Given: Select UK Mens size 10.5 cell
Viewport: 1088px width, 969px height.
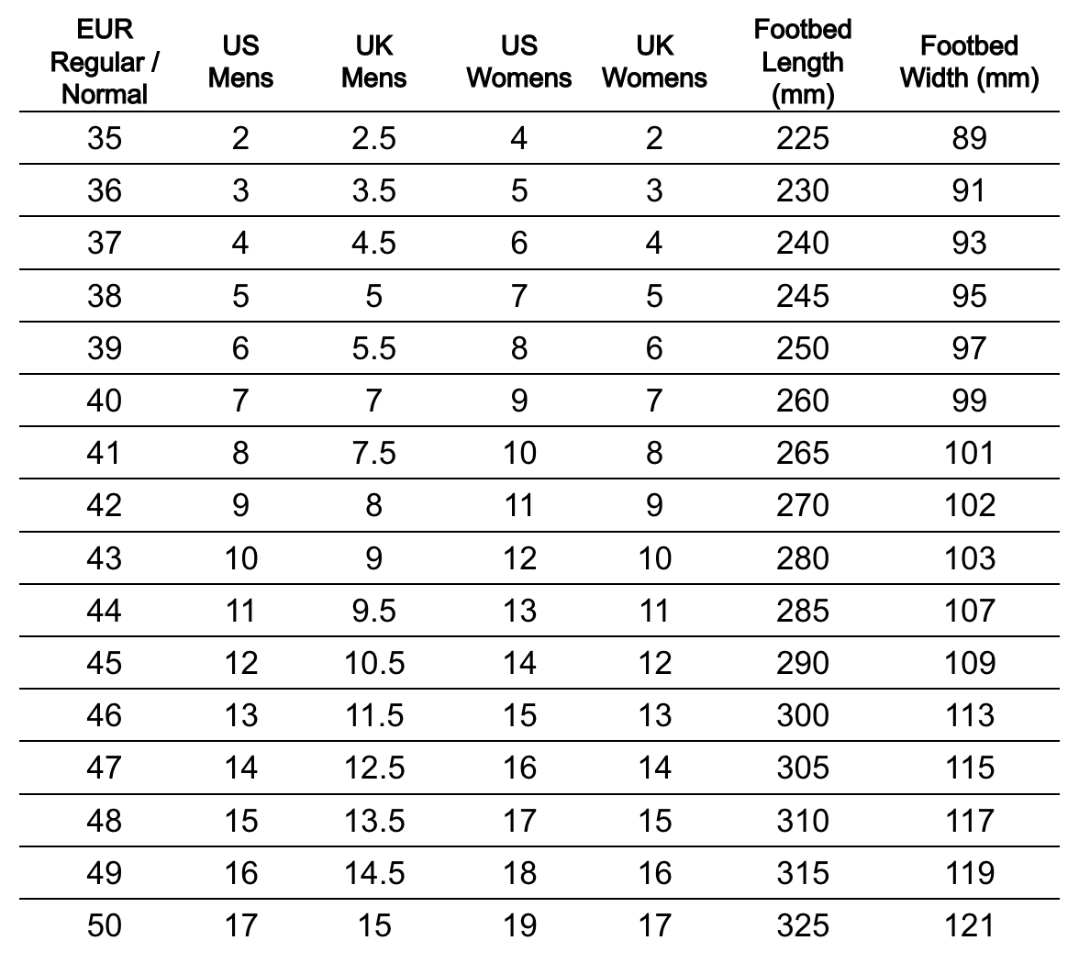Looking at the screenshot, I should click(x=373, y=663).
